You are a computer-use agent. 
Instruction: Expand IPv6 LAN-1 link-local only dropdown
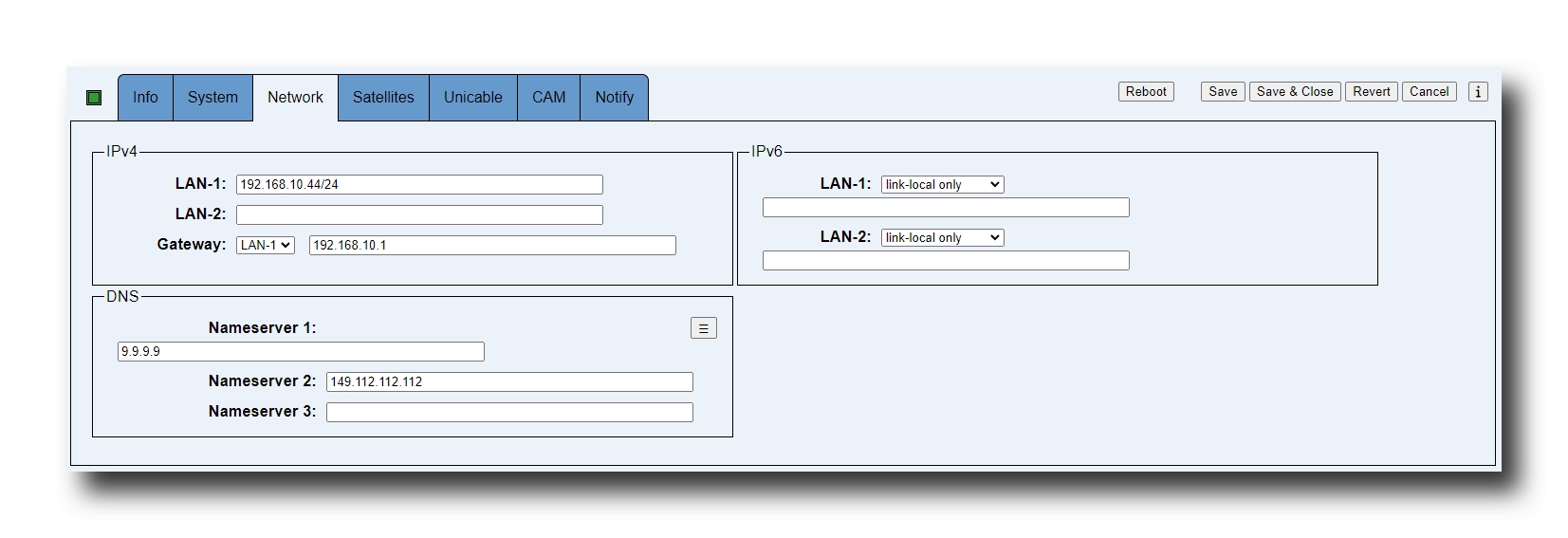click(942, 185)
